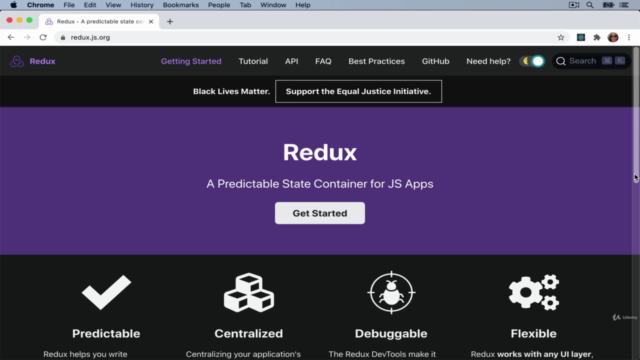
Task: Open the Chrome profile avatar
Action: point(613,37)
